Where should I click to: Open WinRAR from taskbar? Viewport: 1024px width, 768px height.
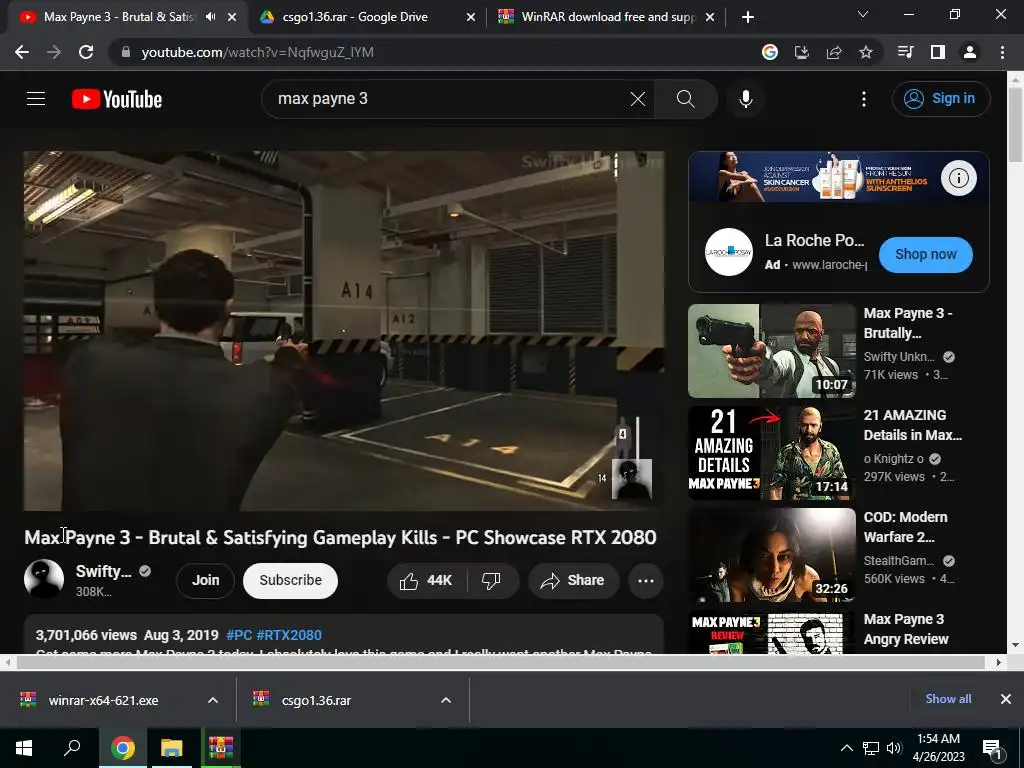tap(221, 748)
